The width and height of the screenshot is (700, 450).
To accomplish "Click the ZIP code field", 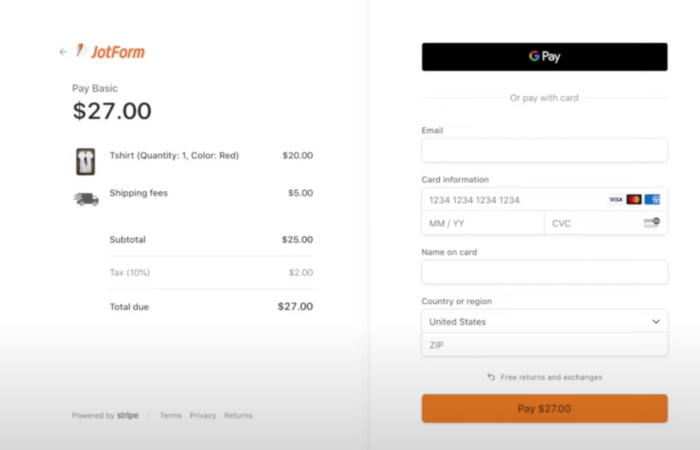I will coord(544,345).
